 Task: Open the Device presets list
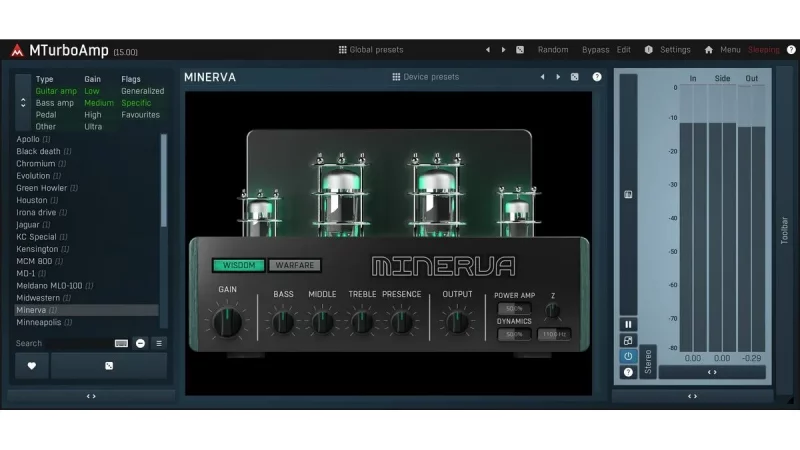pos(426,77)
